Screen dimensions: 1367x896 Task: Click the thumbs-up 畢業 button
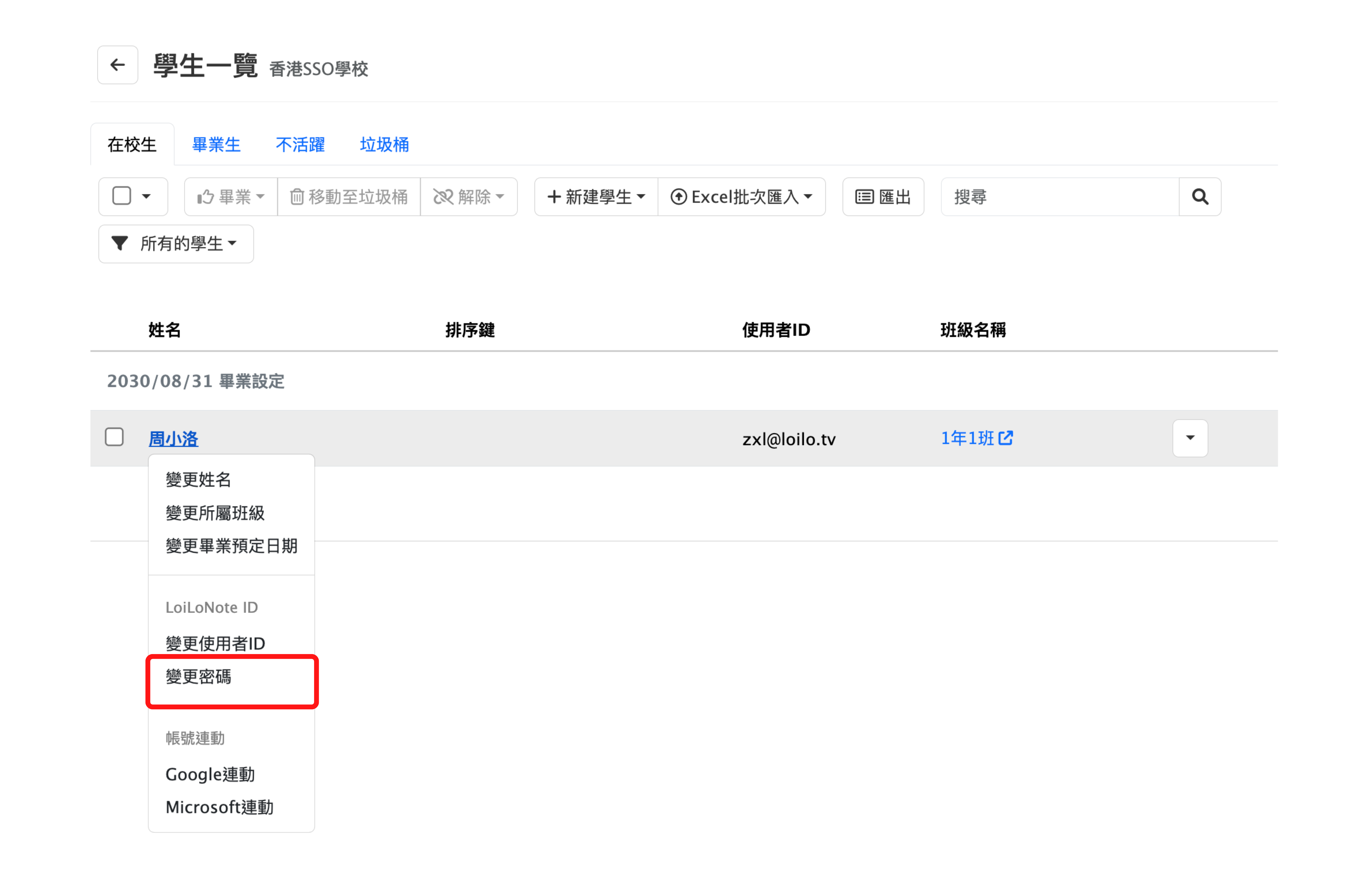click(x=231, y=197)
